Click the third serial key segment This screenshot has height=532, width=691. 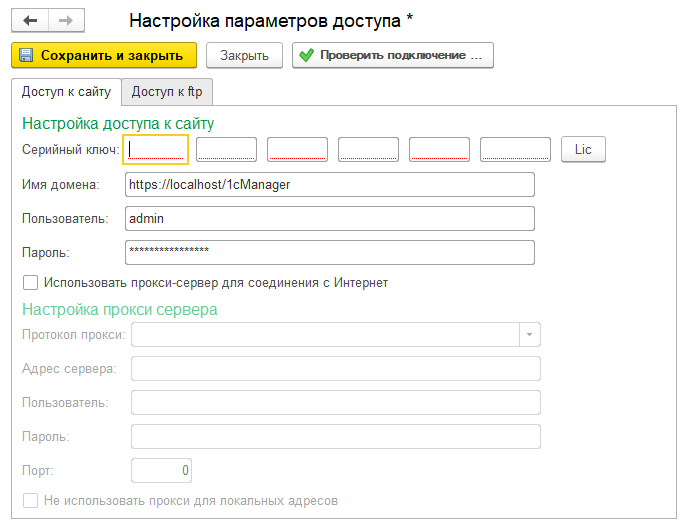[x=297, y=149]
